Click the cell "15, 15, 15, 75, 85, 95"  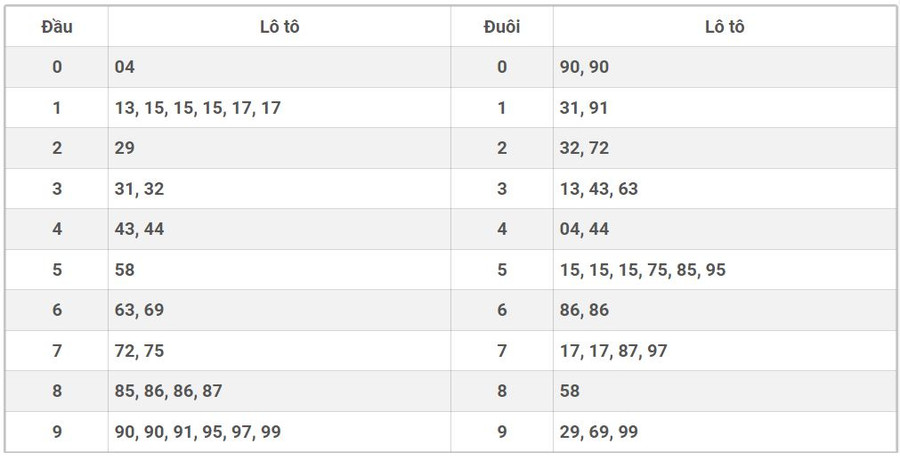643,270
